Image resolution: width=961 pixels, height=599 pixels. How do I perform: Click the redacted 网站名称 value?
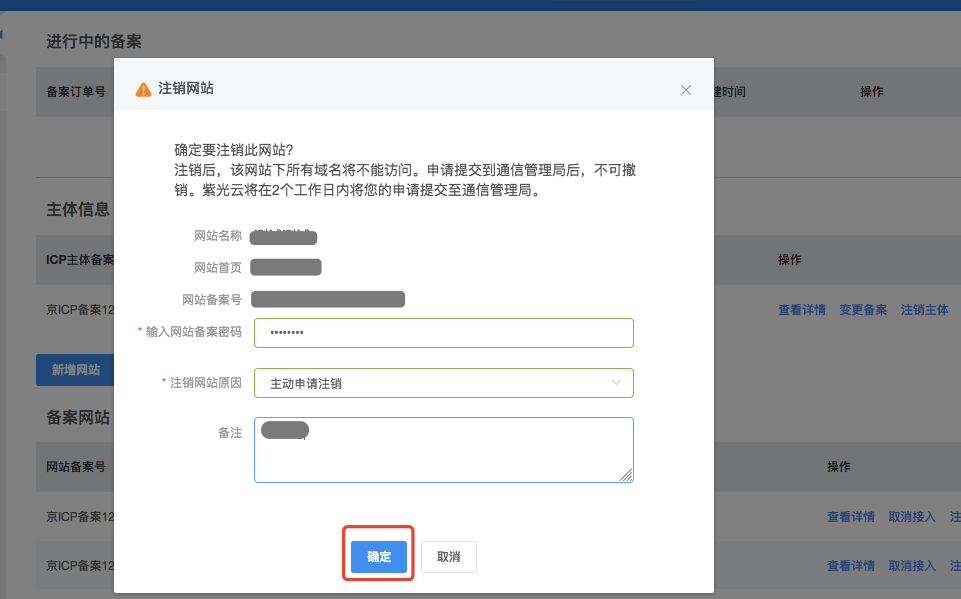click(284, 237)
